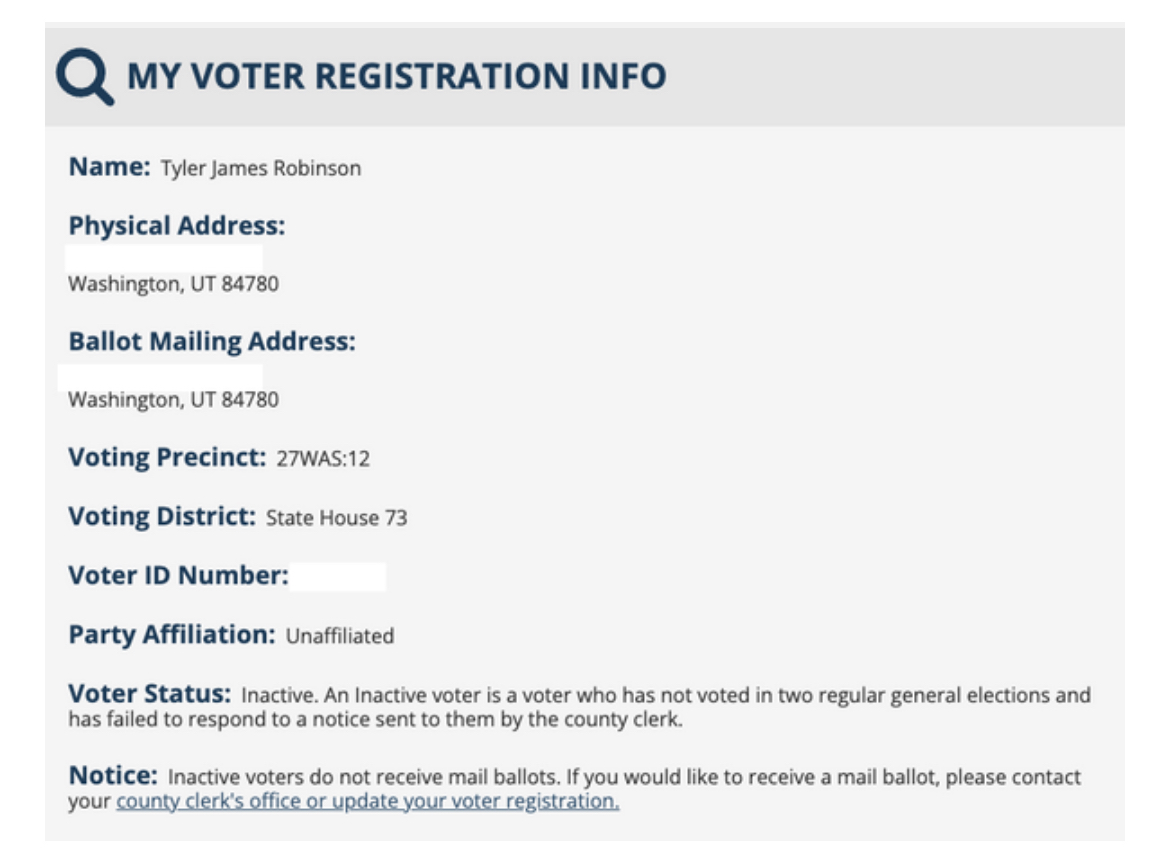
Task: Click the Voting Precinct label
Action: pos(166,459)
